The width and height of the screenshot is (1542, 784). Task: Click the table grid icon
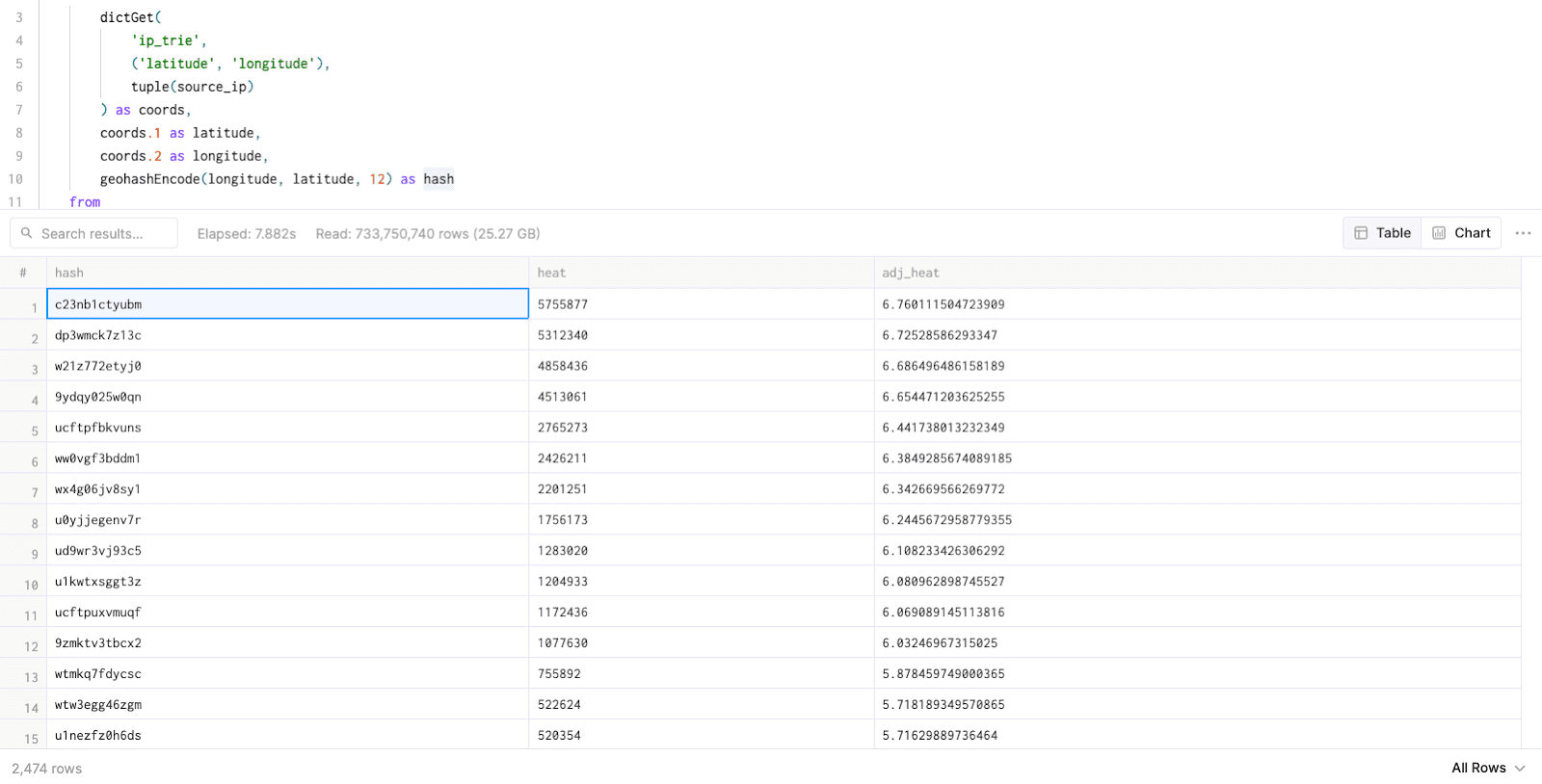pos(1361,233)
